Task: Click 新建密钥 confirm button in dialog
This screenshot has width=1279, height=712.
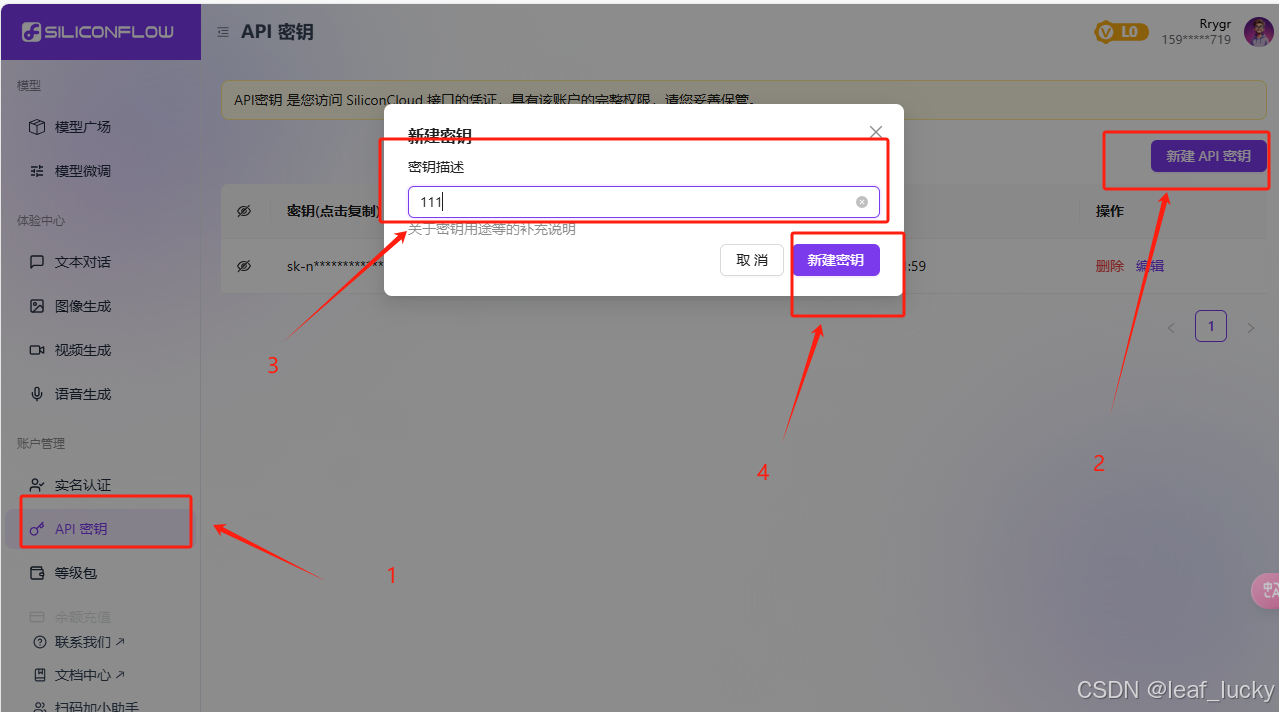Action: click(836, 260)
